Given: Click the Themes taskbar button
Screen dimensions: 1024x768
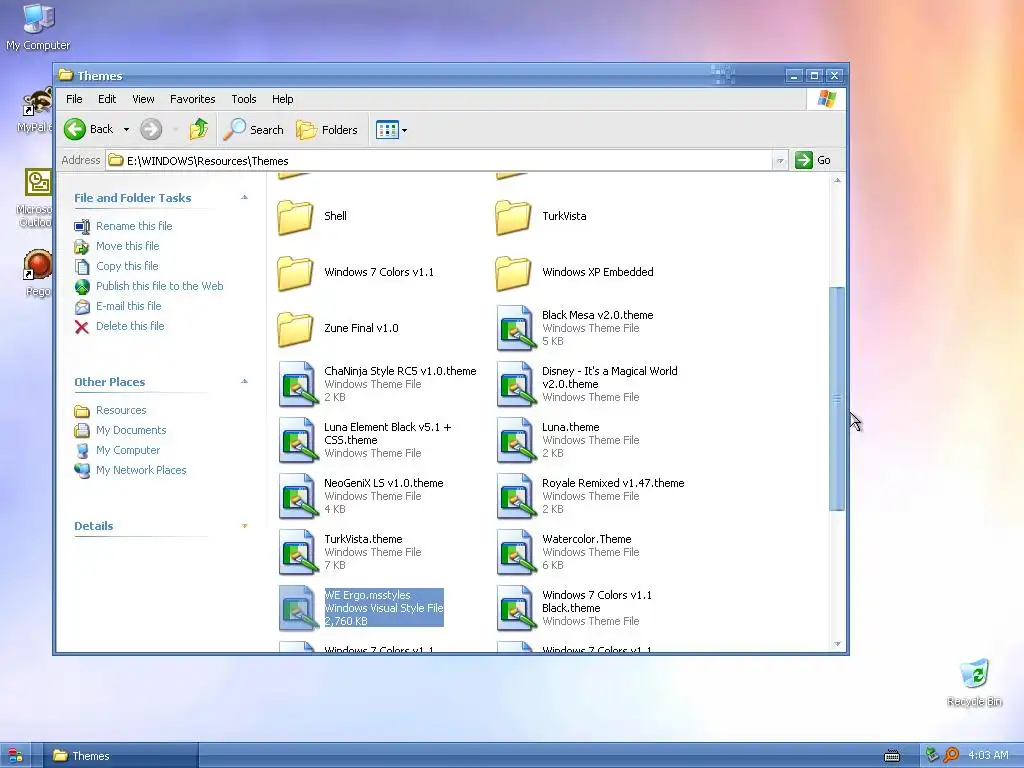Looking at the screenshot, I should pyautogui.click(x=121, y=756).
